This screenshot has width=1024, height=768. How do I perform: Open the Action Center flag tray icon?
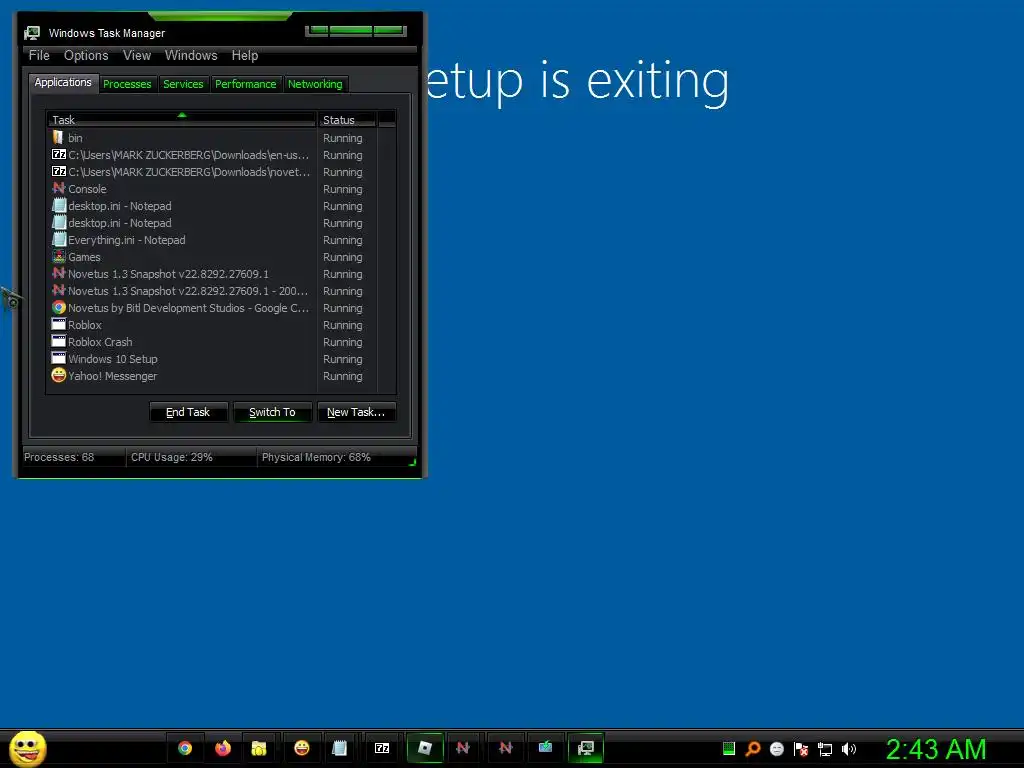pyautogui.click(x=801, y=749)
